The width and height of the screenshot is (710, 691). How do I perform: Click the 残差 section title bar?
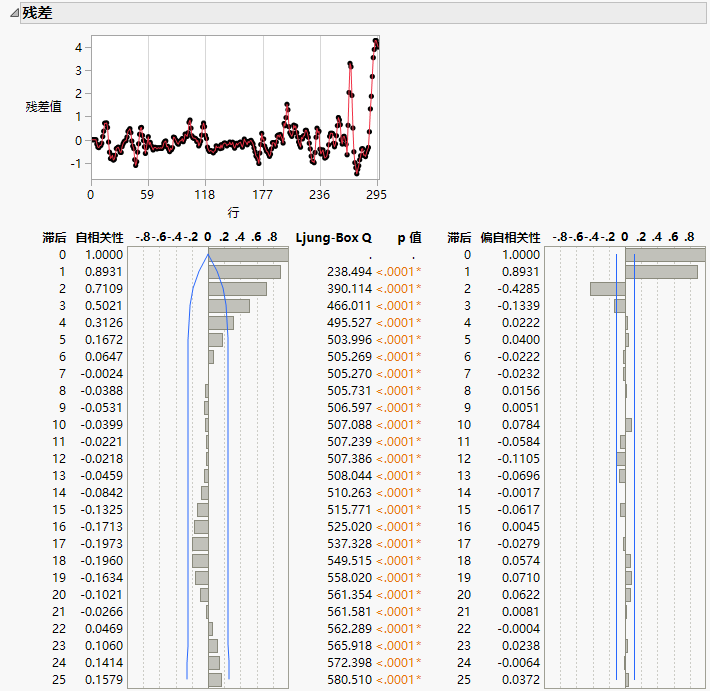point(40,14)
